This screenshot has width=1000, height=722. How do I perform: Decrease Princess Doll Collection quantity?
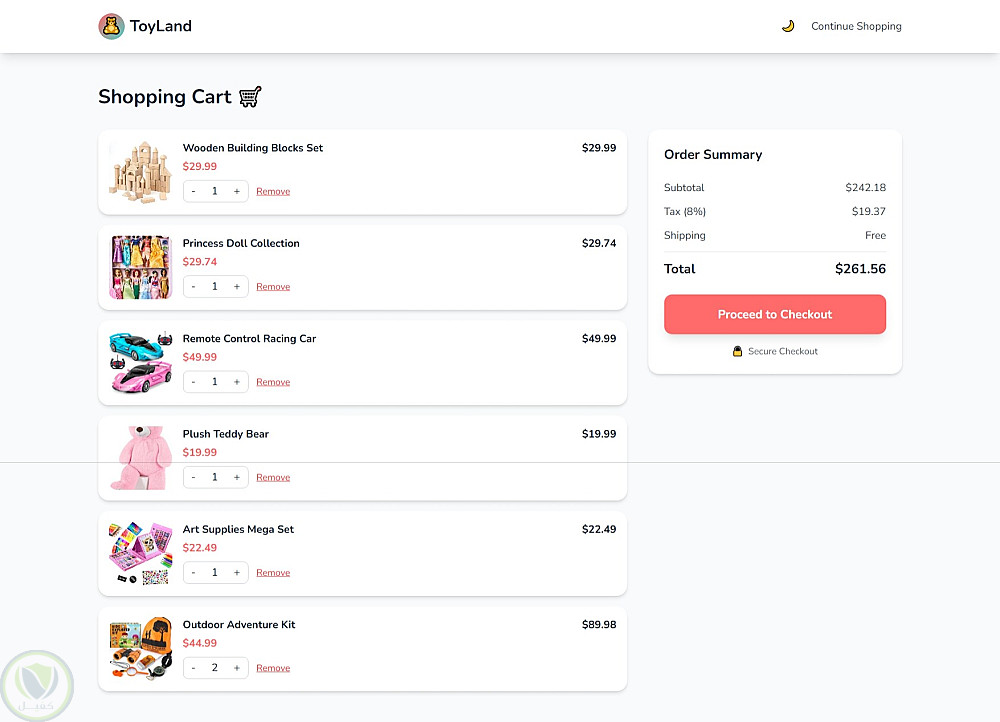193,287
